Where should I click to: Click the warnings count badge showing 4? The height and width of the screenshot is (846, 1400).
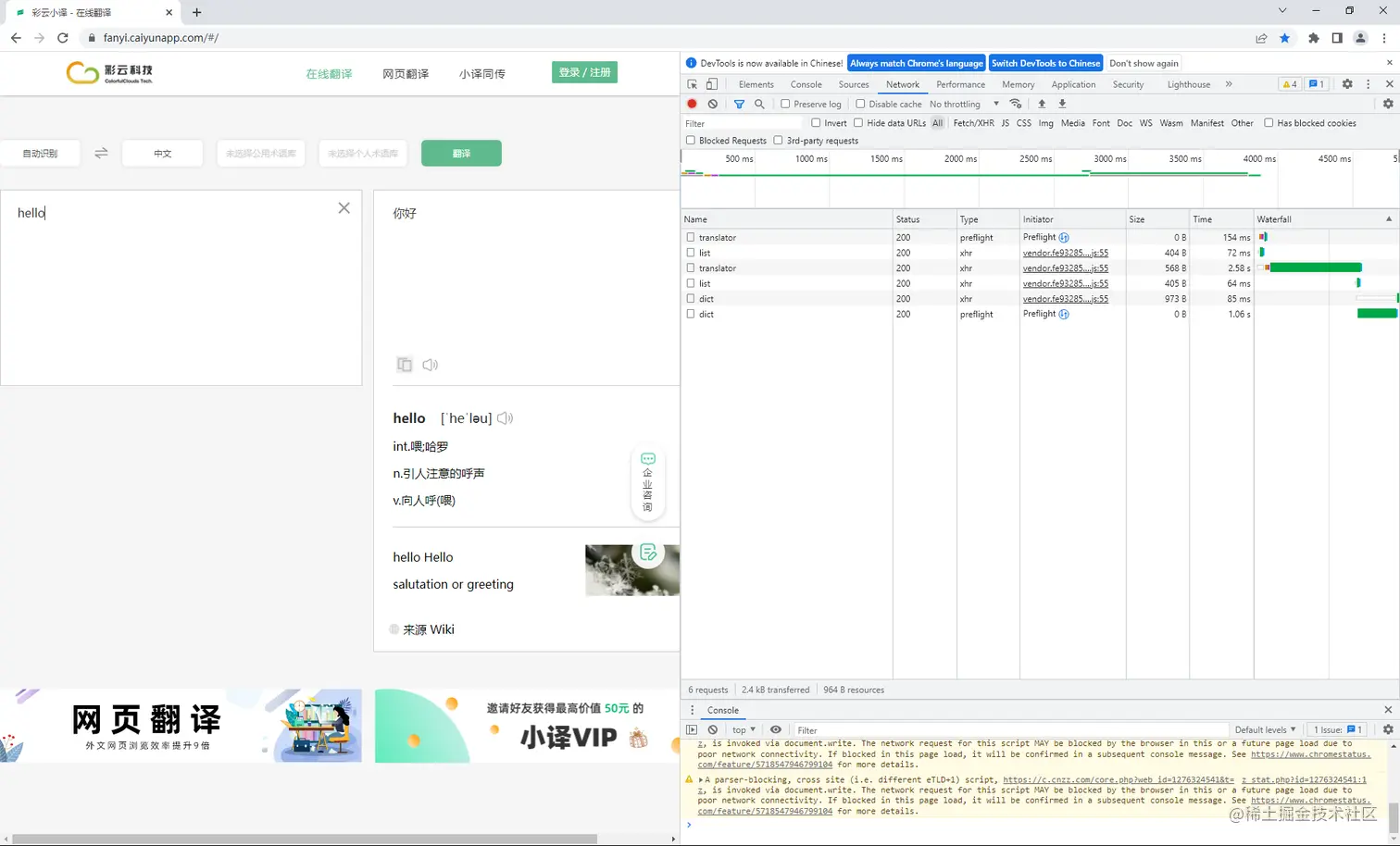(x=1289, y=84)
